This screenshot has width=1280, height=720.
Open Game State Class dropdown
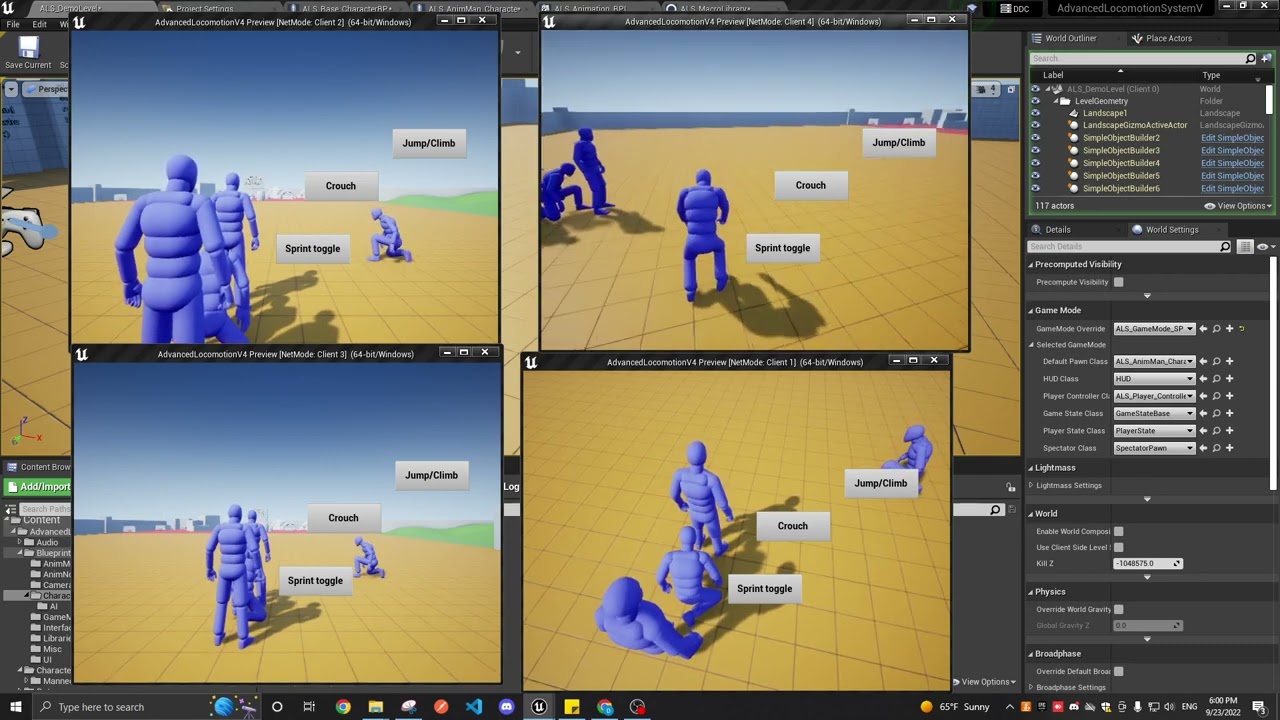tap(1154, 414)
